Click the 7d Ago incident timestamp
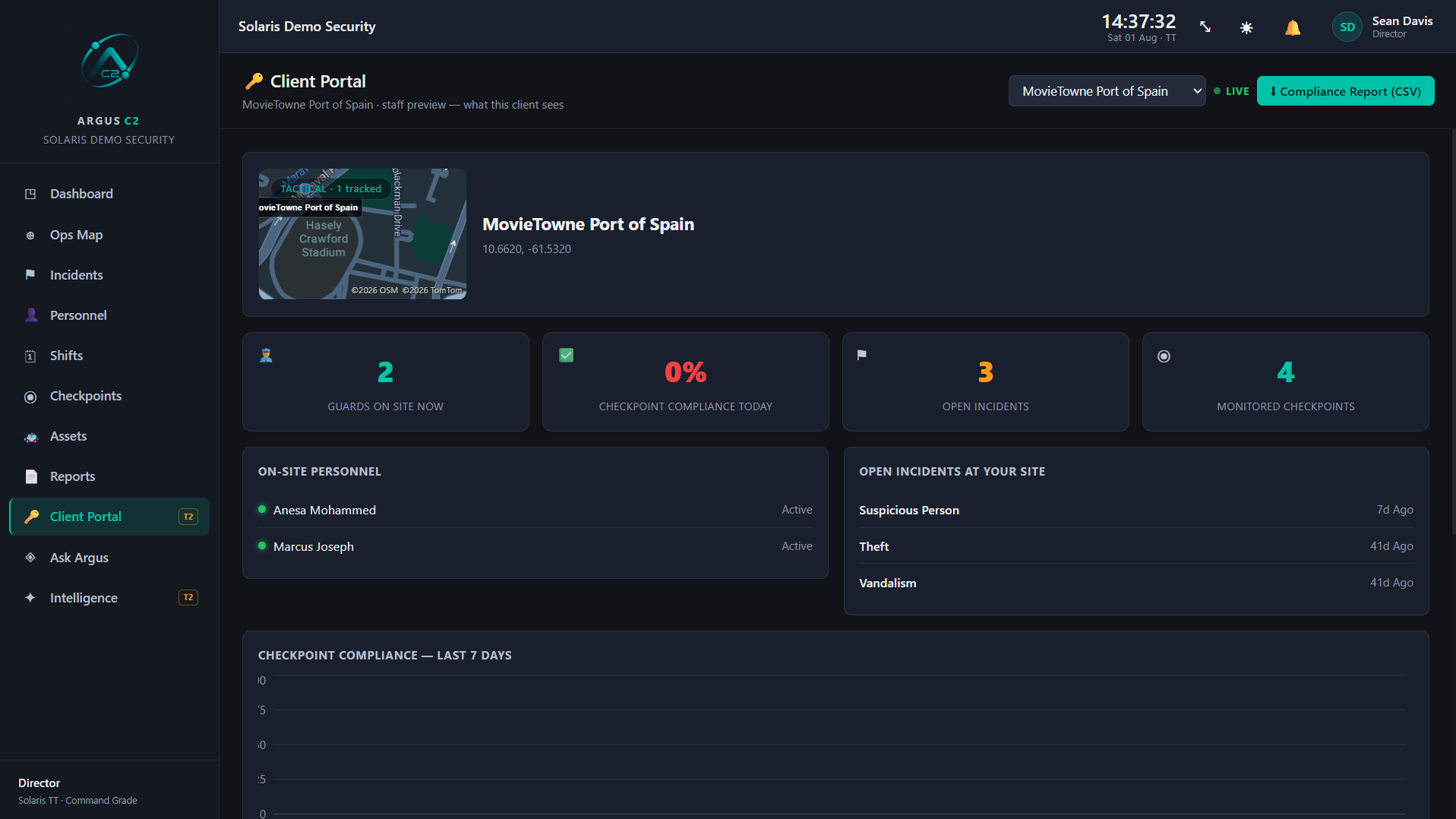The image size is (1456, 819). [1394, 510]
